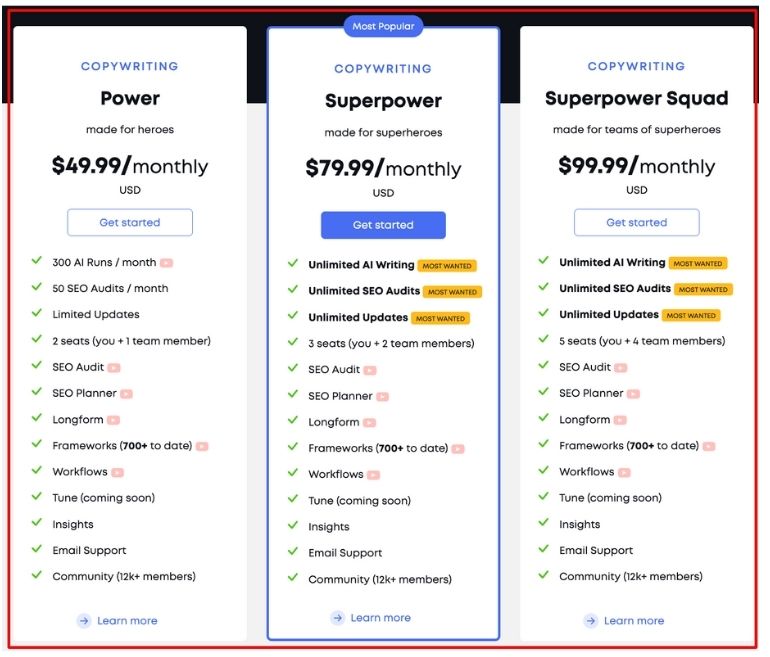Follow Learn more link under Power plan
The height and width of the screenshot is (657, 770).
[x=127, y=621]
